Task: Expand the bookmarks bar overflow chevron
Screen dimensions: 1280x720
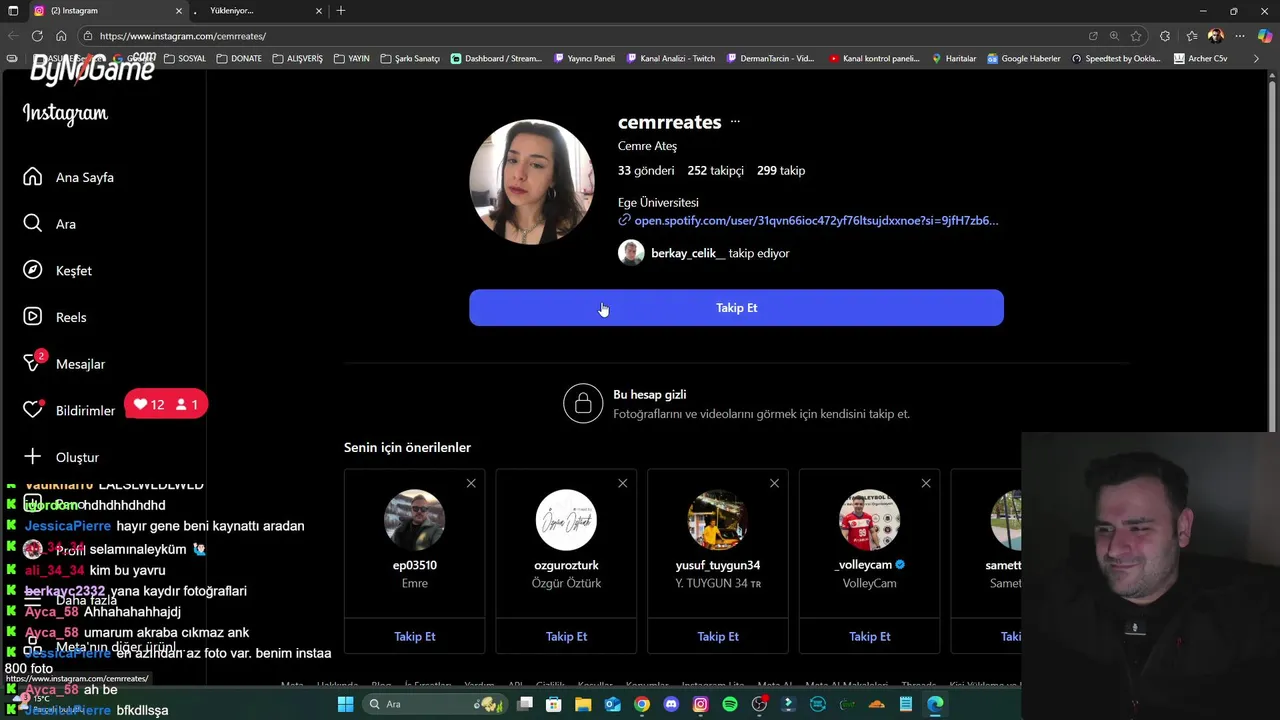Action: point(1257,58)
